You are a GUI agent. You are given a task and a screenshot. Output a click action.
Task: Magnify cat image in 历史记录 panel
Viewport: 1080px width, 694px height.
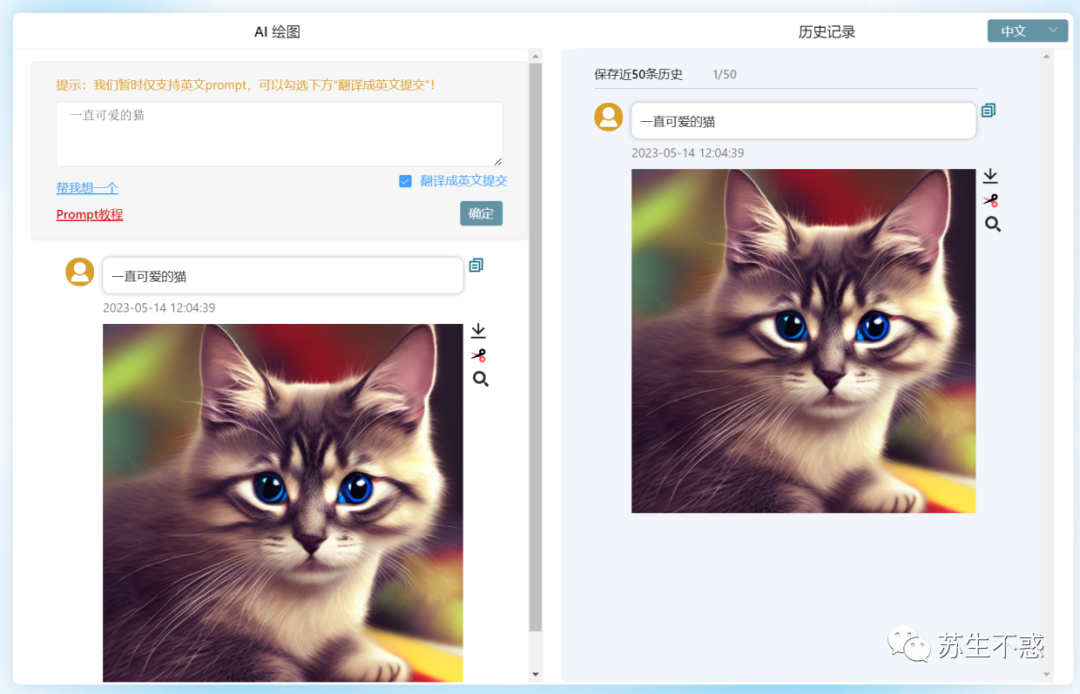coord(993,224)
